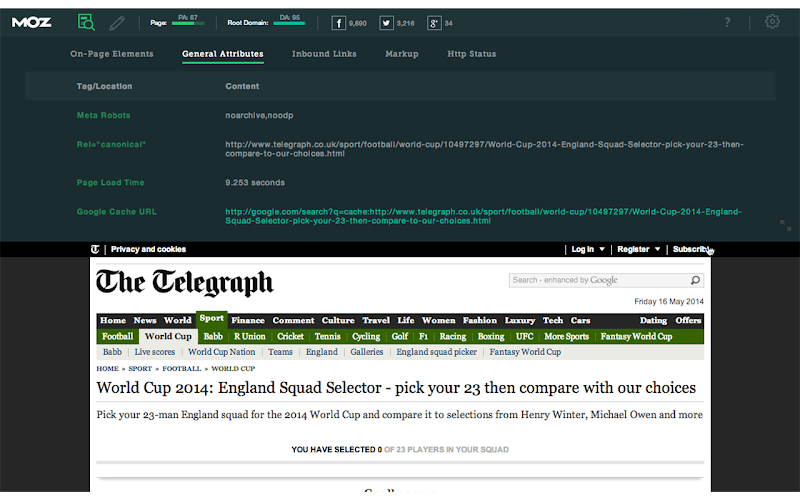
Task: Open R Union in sport bar
Action: [249, 336]
